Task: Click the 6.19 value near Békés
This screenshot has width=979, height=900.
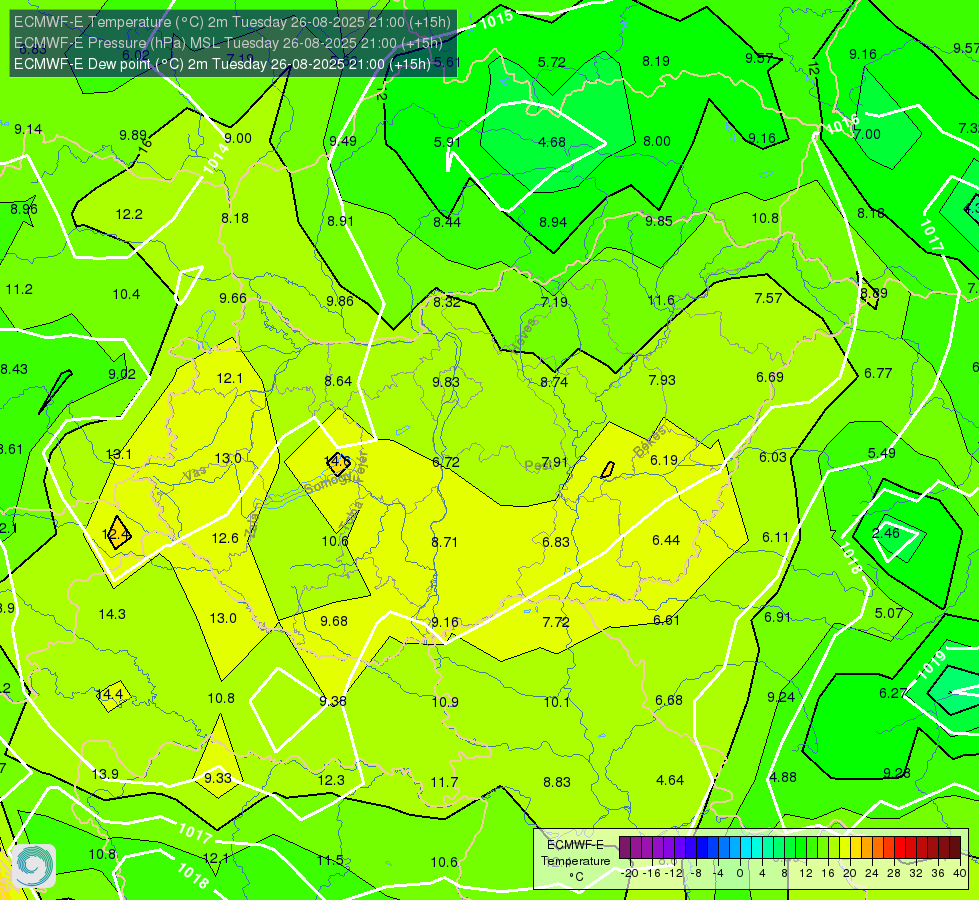Action: (x=664, y=460)
